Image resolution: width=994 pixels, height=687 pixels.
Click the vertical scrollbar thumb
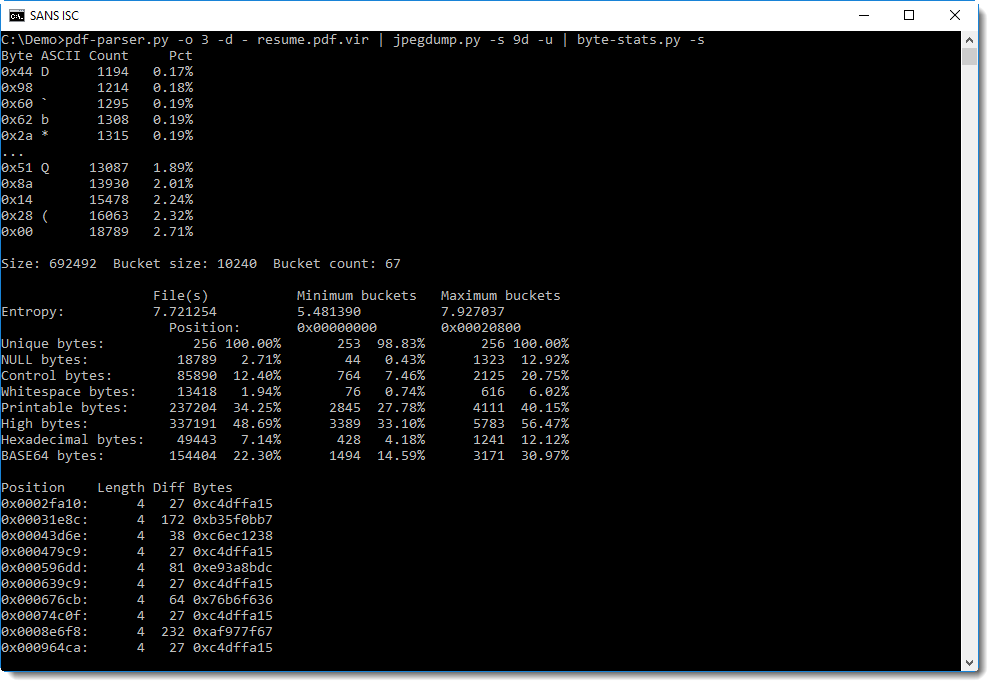pos(969,56)
